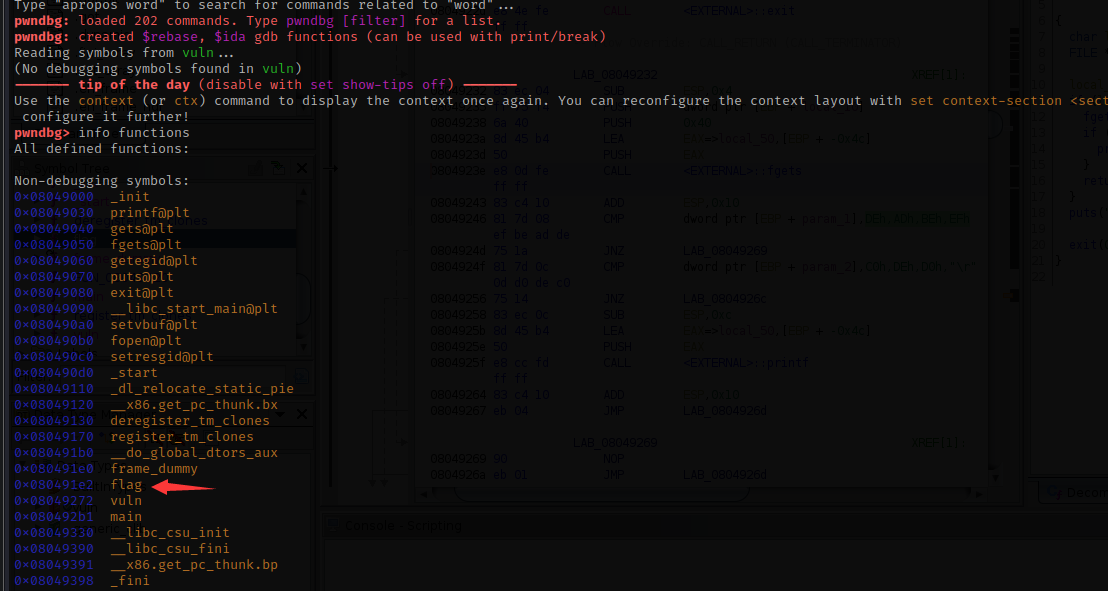The width and height of the screenshot is (1108, 591).
Task: Click the deregister_tm_clones symbol in terminal
Action: point(189,421)
